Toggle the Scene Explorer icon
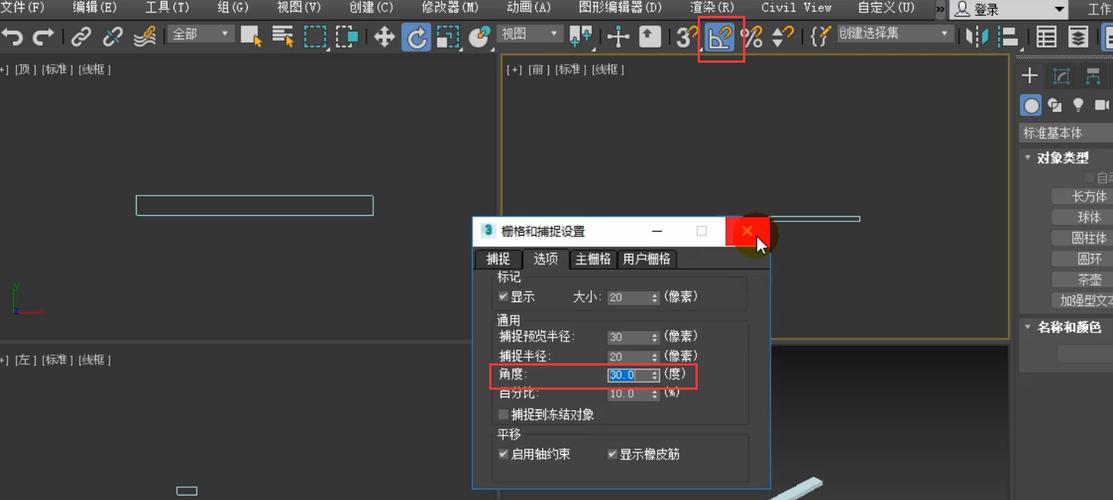This screenshot has height=500, width=1113. 1046,37
